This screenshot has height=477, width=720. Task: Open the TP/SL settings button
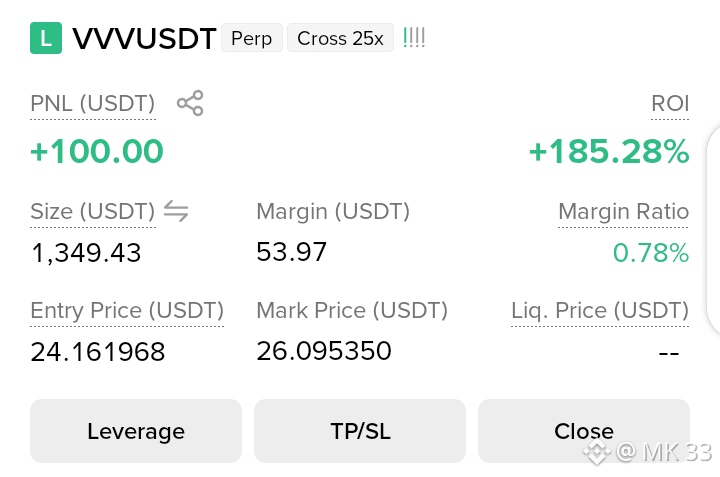coord(360,431)
